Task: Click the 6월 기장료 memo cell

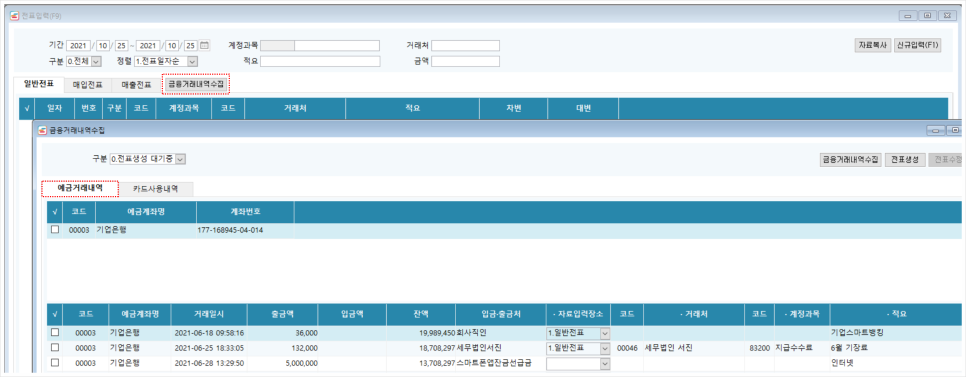Action: click(848, 348)
